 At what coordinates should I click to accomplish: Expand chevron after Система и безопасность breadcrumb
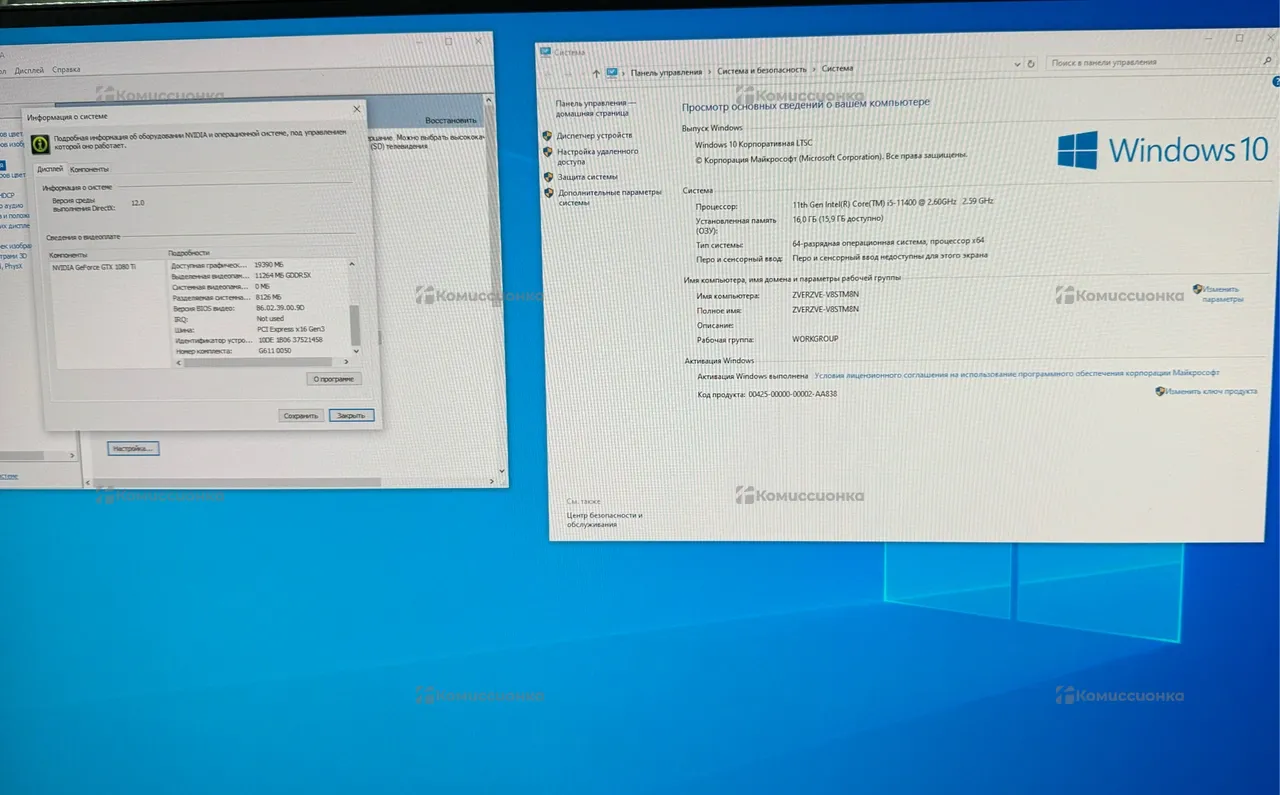(814, 70)
